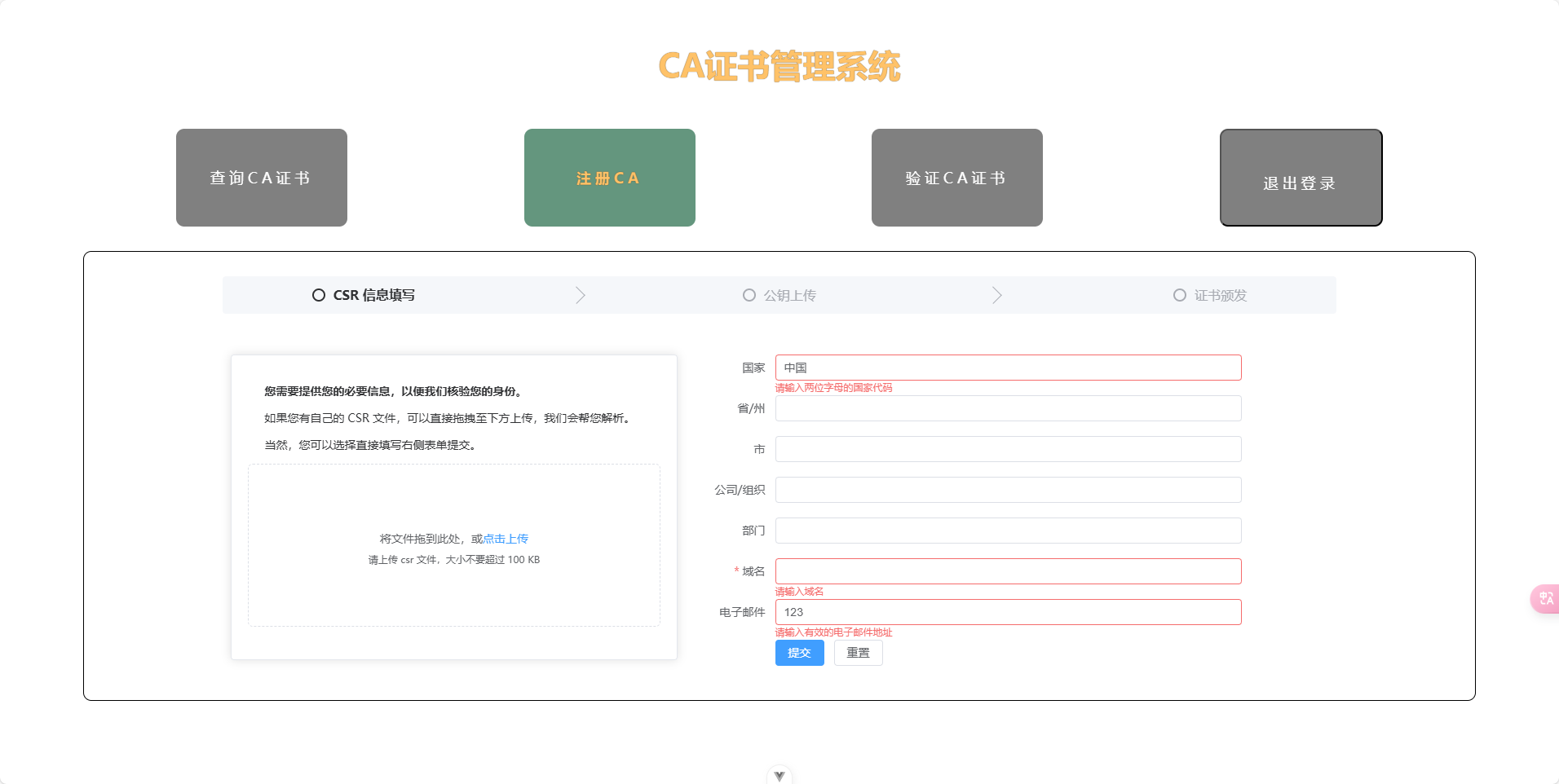The height and width of the screenshot is (784, 1559).
Task: Focus the 省/州 input field
Action: pos(1009,408)
